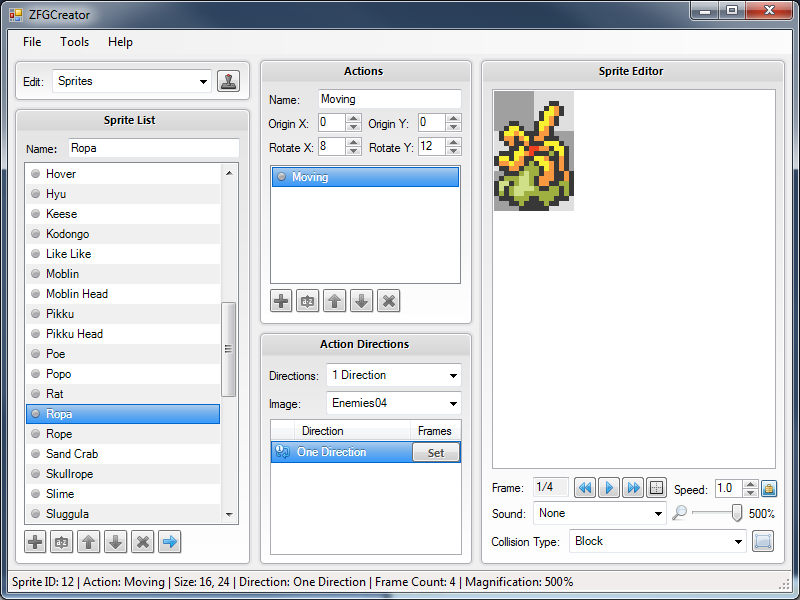Select Keese in the Sprite List
This screenshot has height=600, width=800.
tap(123, 214)
